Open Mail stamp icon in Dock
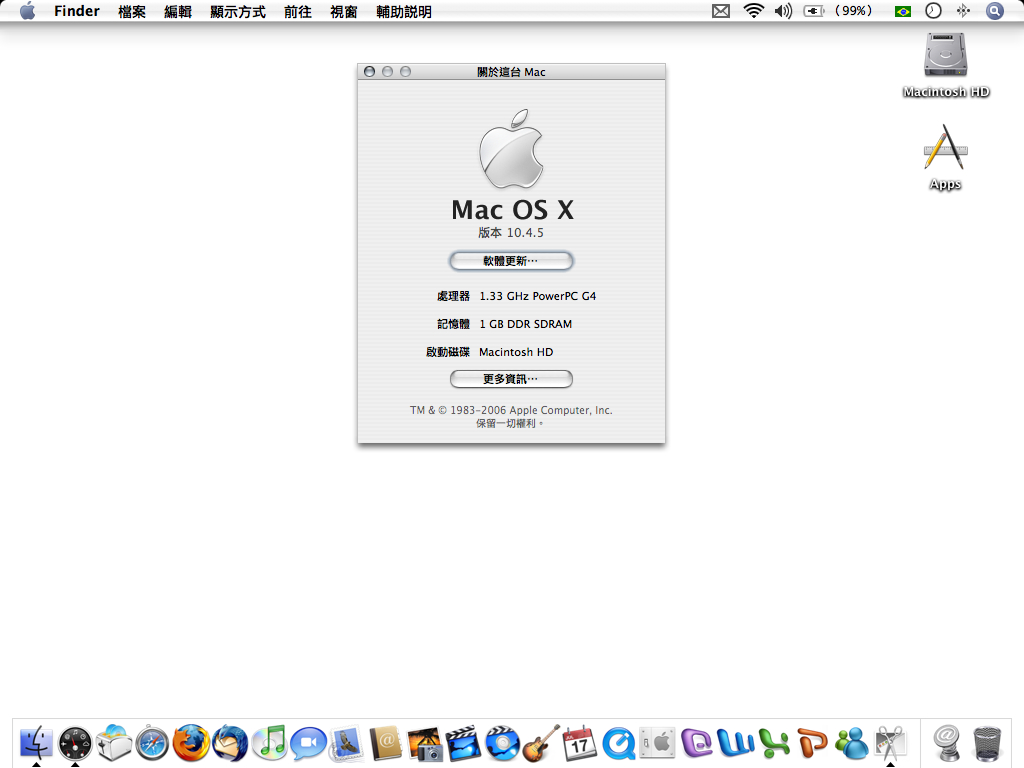Screen dimensions: 1024x768 pyautogui.click(x=346, y=743)
